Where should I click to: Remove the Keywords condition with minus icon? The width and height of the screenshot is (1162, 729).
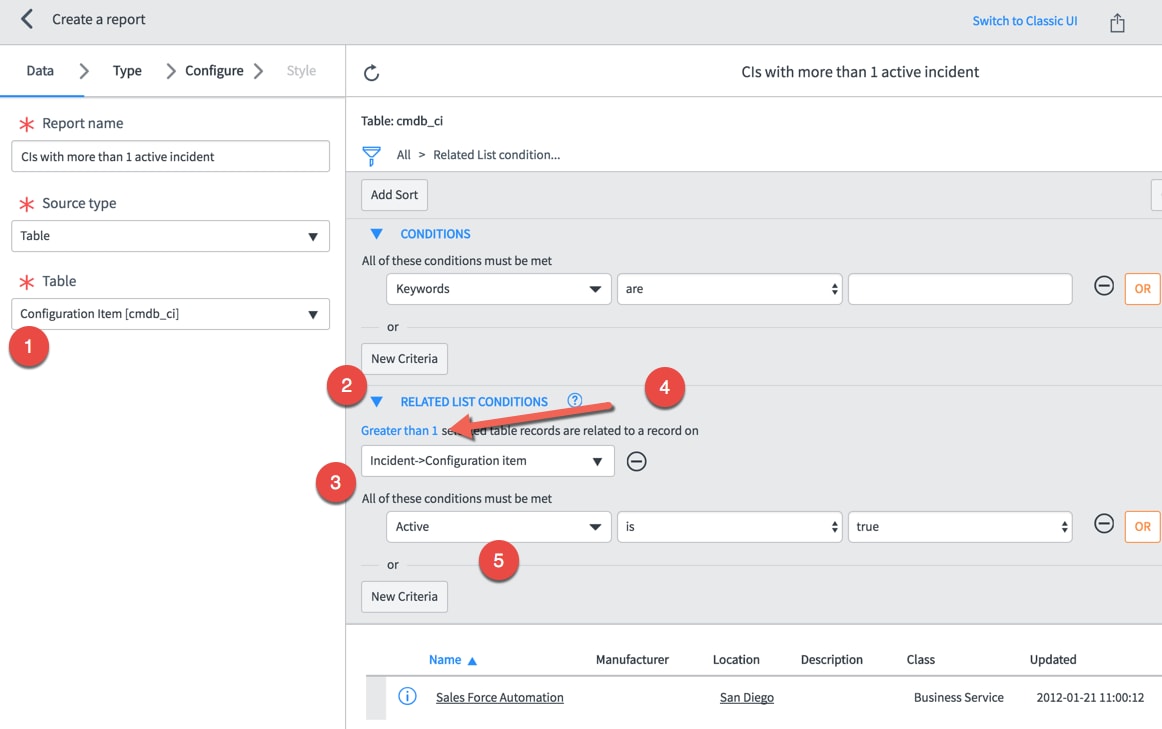1103,287
